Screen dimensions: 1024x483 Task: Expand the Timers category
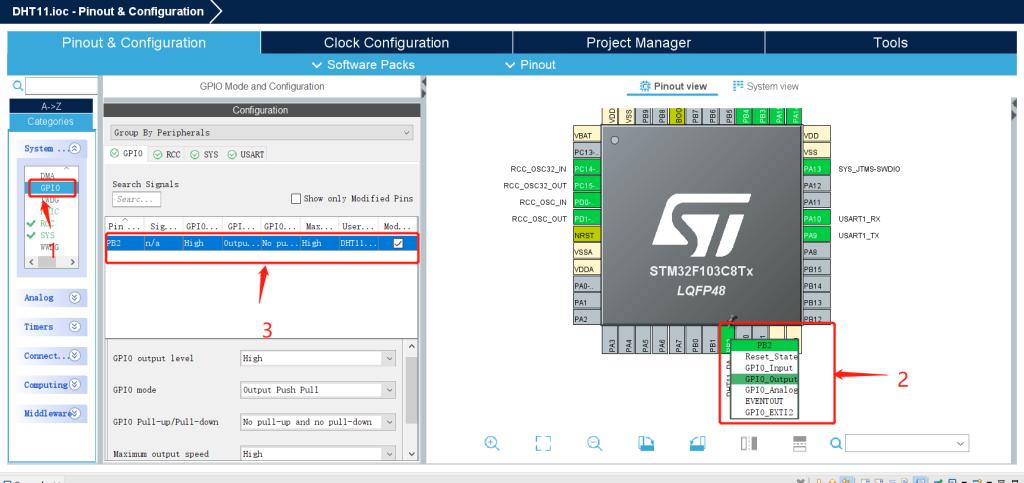pos(74,326)
